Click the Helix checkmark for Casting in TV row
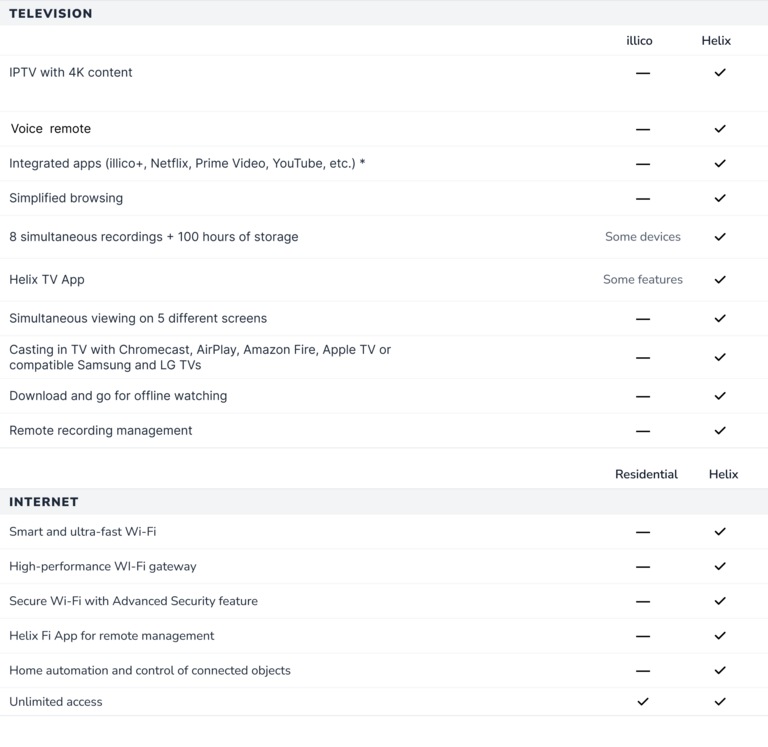The height and width of the screenshot is (747, 768). pos(720,357)
